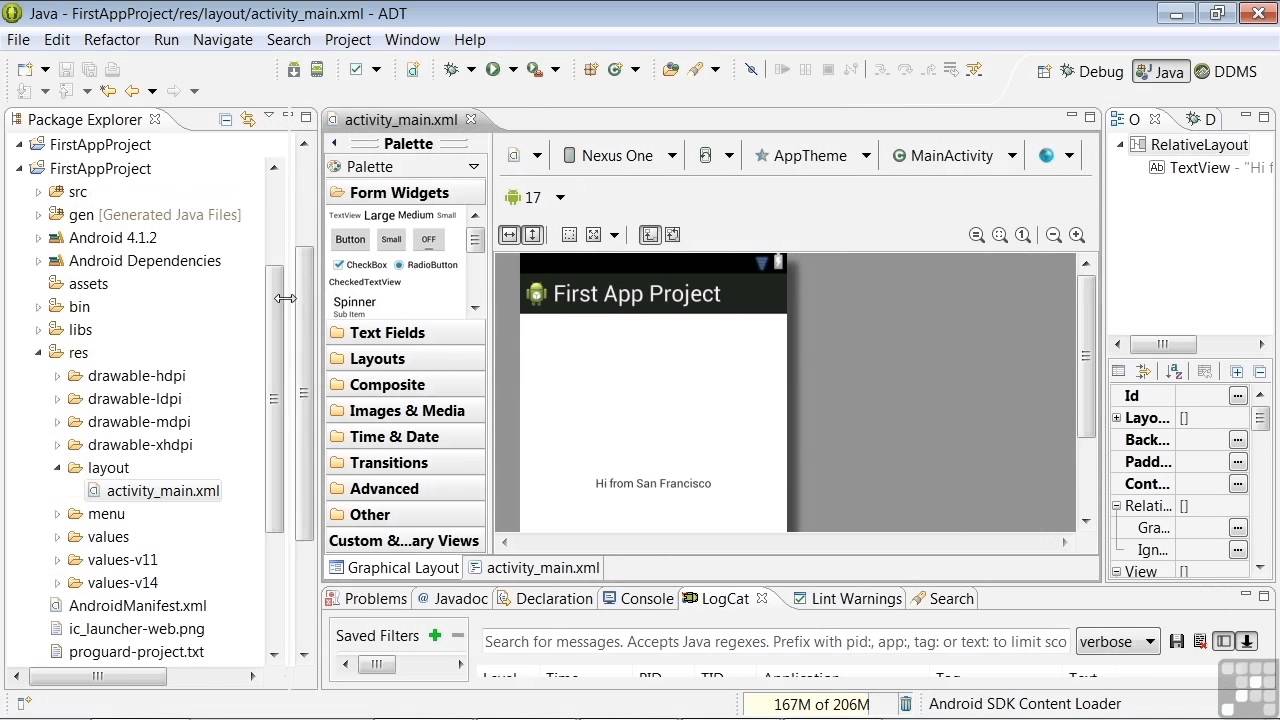Select RelativeLayout in the Outline
This screenshot has width=1280, height=720.
[x=1190, y=145]
